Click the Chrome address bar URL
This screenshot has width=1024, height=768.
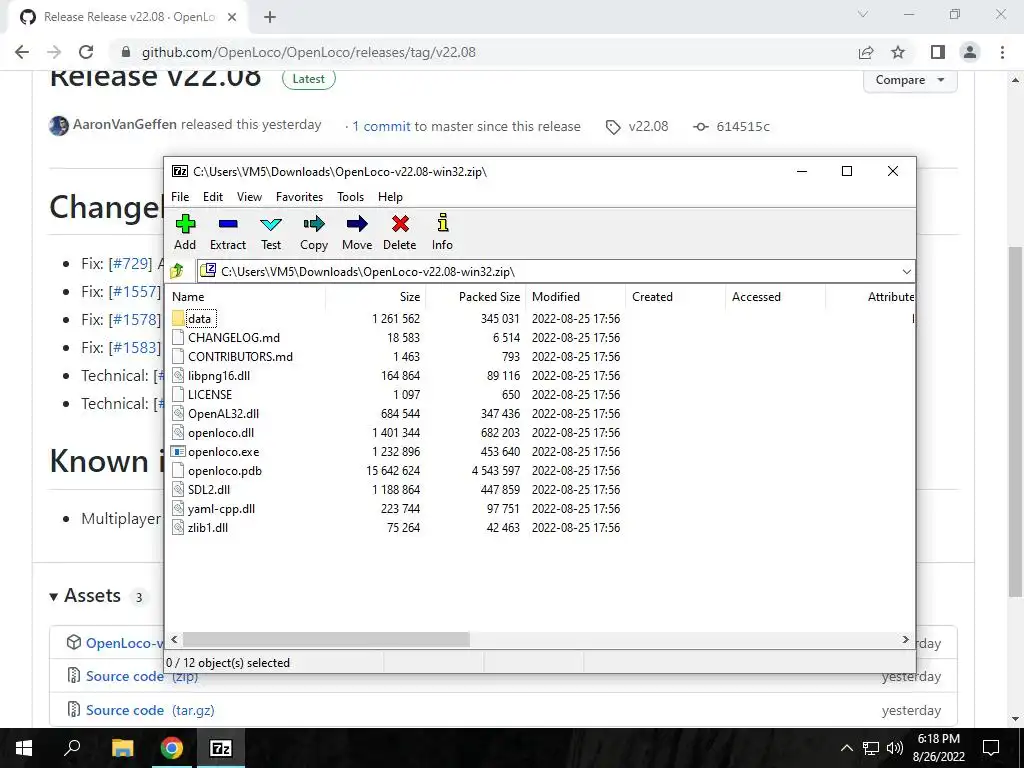click(309, 52)
